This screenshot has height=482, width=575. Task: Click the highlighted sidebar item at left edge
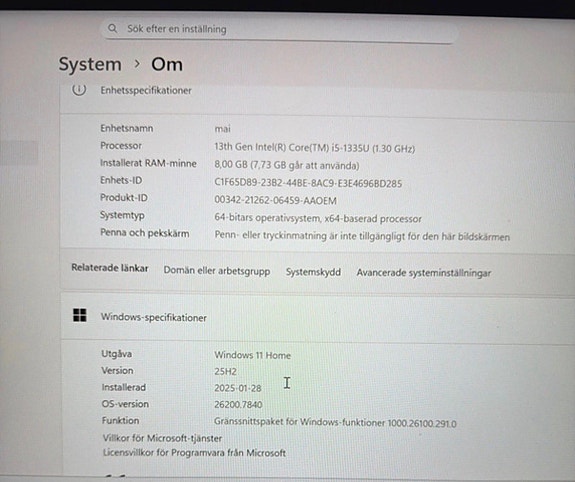(19, 152)
